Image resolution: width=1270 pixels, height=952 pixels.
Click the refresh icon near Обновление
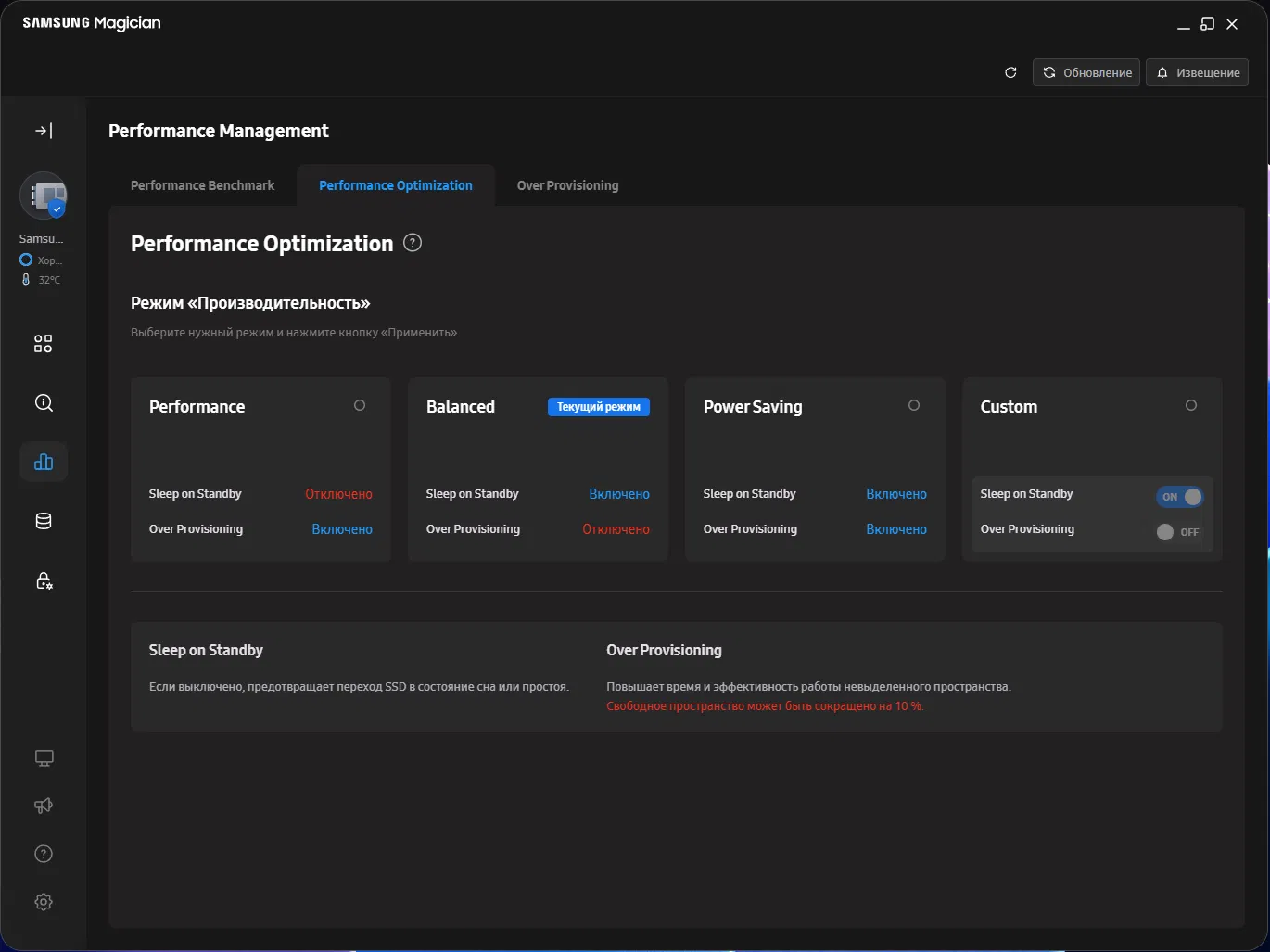[x=1010, y=72]
